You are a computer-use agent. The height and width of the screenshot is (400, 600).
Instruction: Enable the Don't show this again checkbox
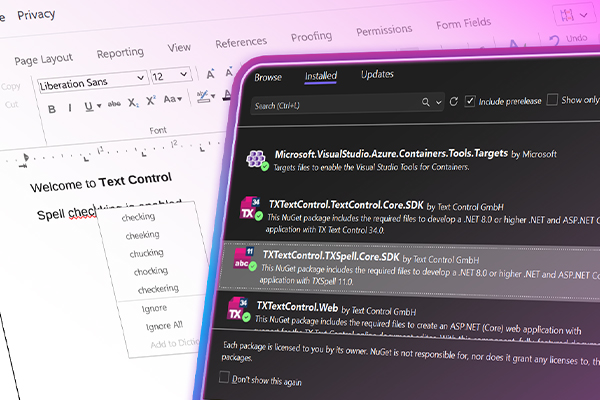coord(225,378)
